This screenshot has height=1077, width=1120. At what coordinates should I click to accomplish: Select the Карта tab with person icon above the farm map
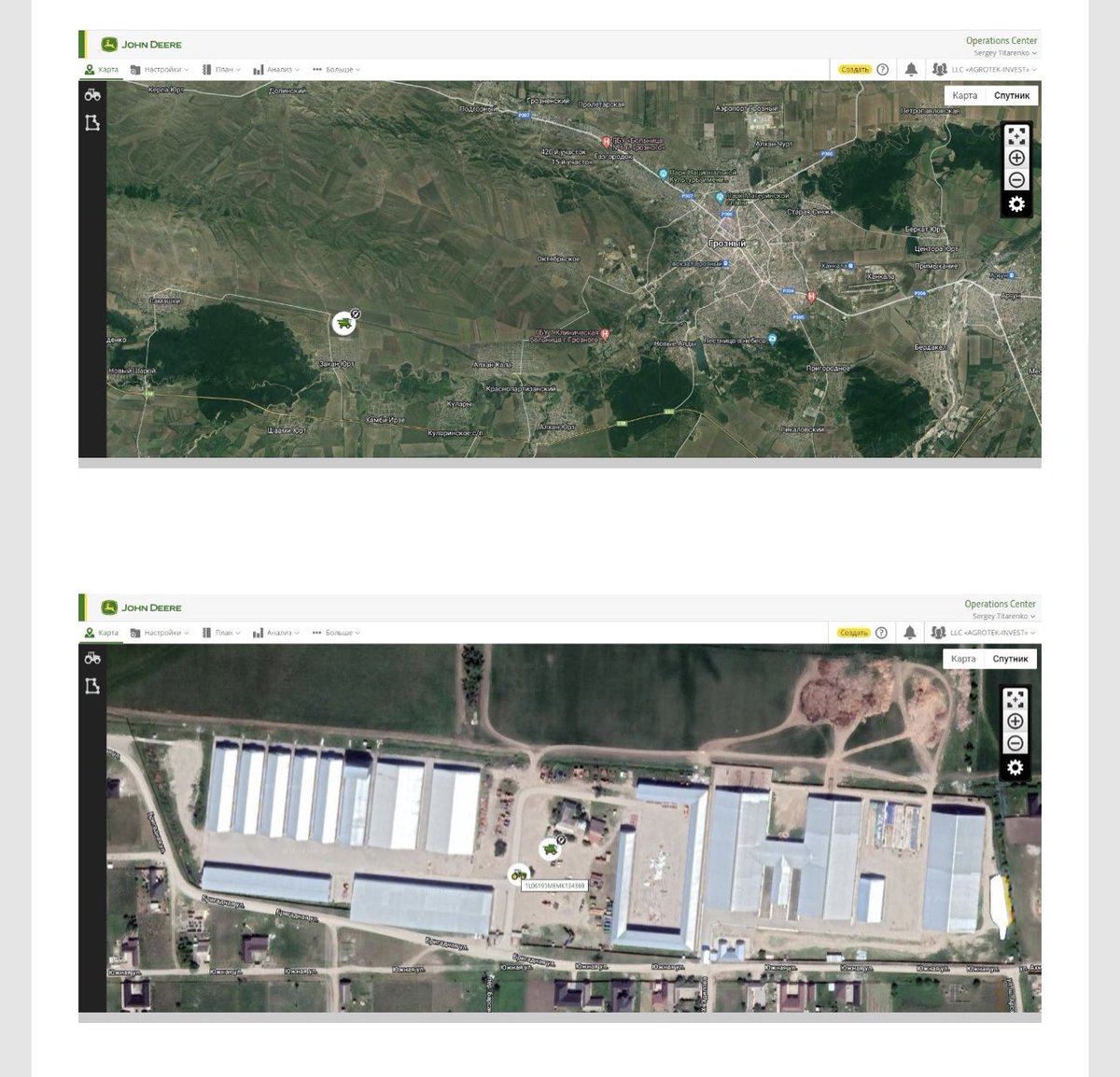pyautogui.click(x=102, y=633)
